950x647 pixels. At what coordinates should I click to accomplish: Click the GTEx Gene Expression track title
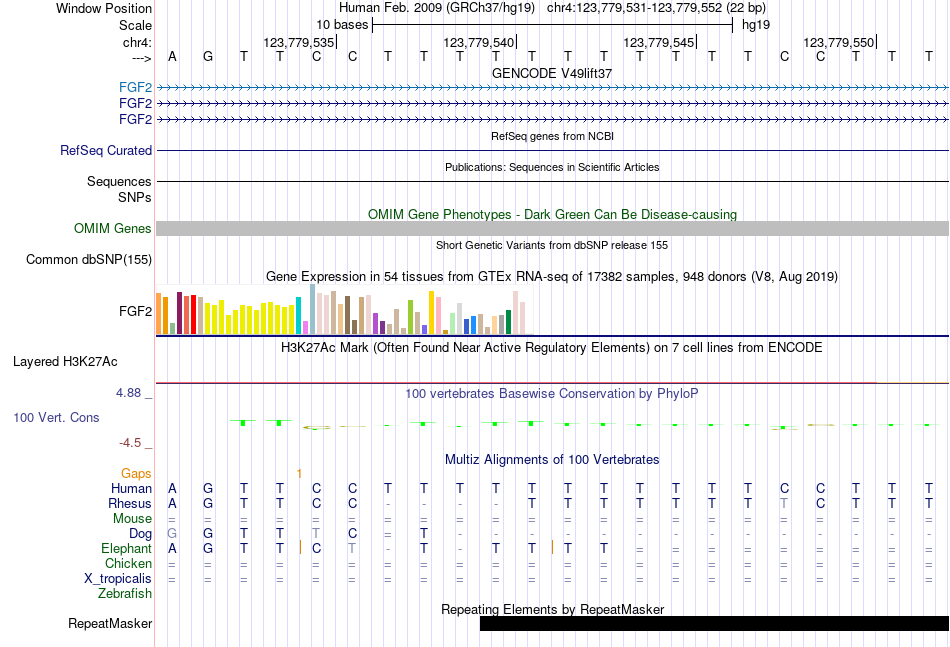(552, 277)
